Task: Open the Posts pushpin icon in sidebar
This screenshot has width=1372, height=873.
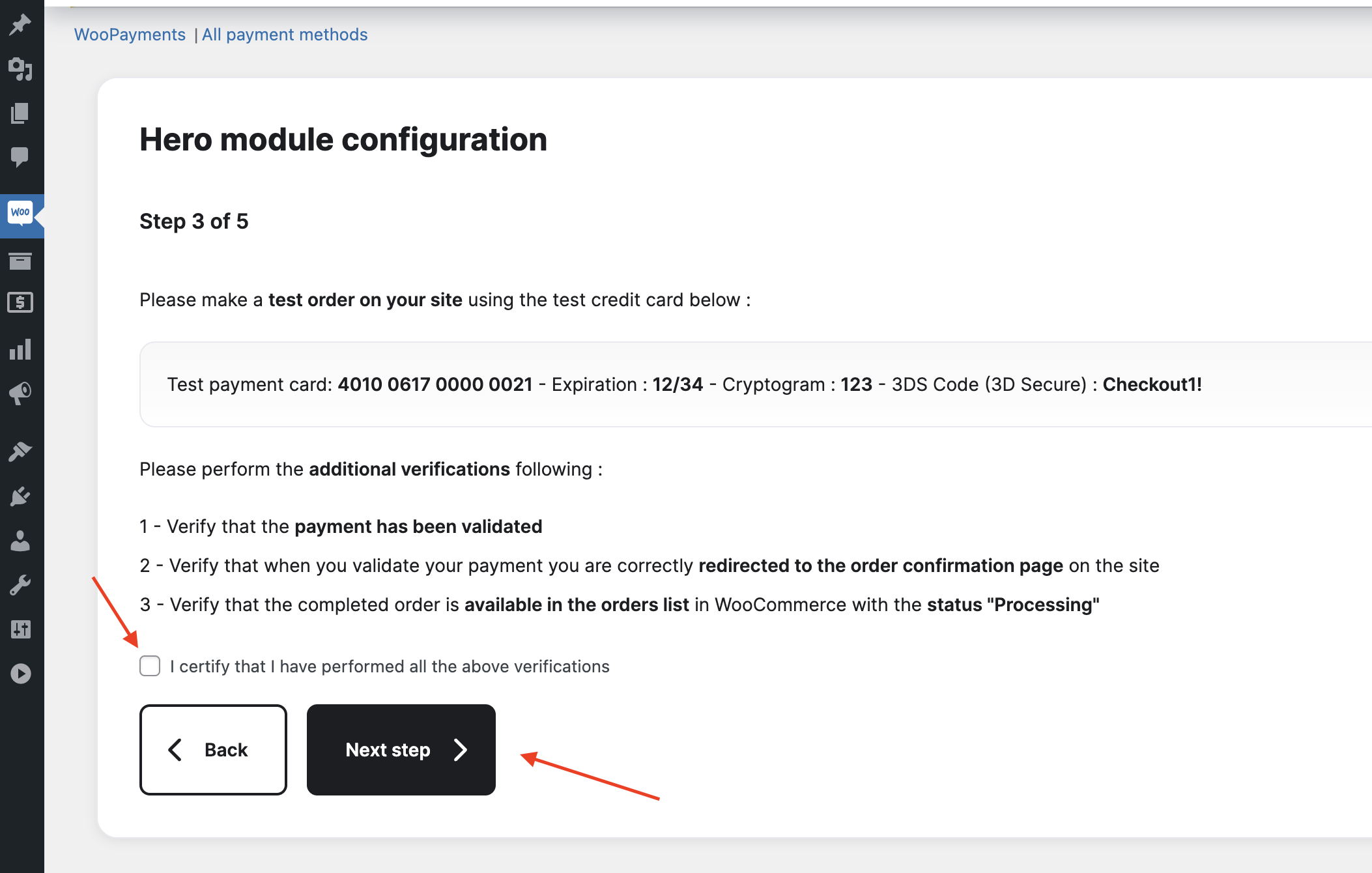Action: coord(21,25)
